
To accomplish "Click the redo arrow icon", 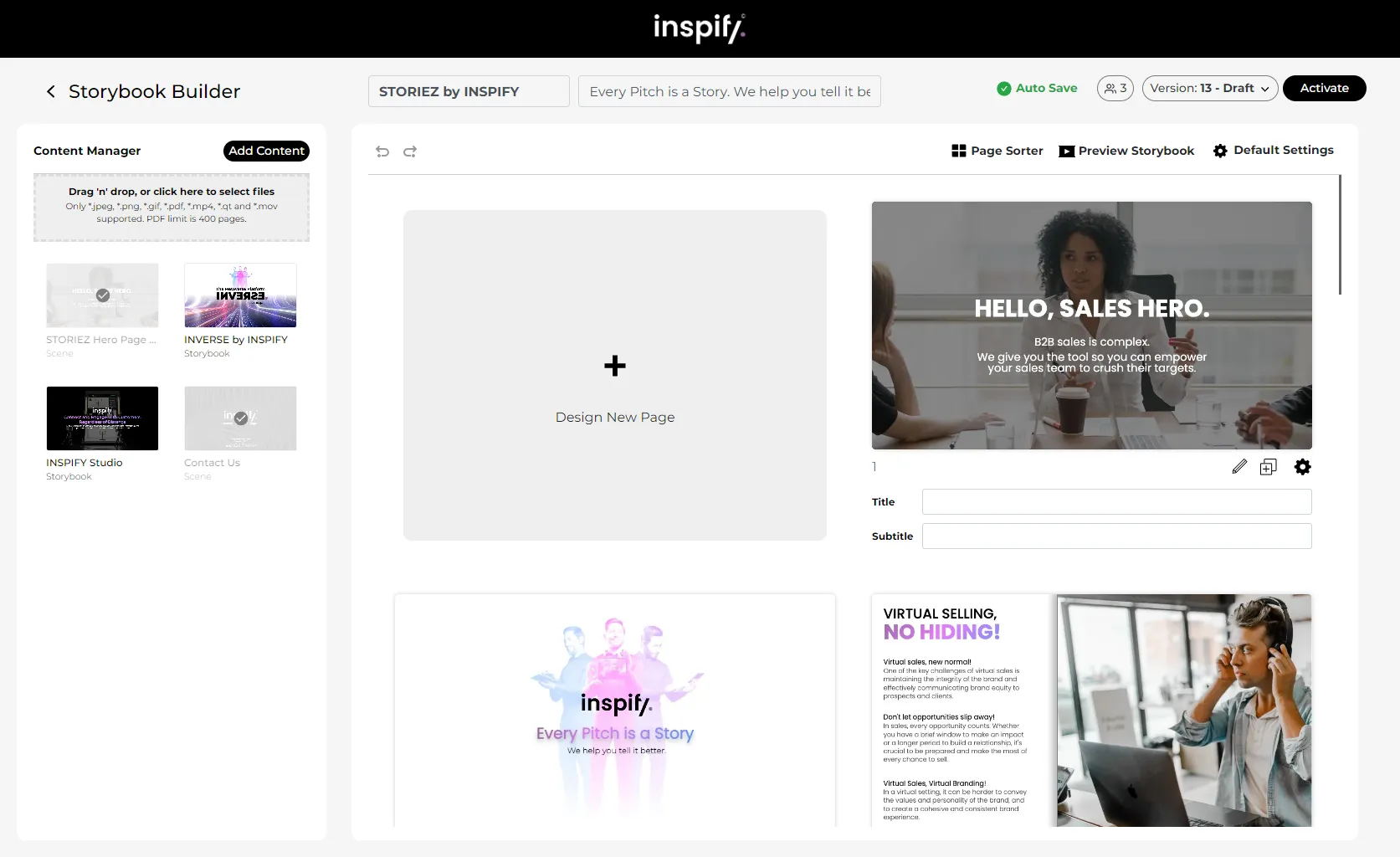I will click(410, 151).
